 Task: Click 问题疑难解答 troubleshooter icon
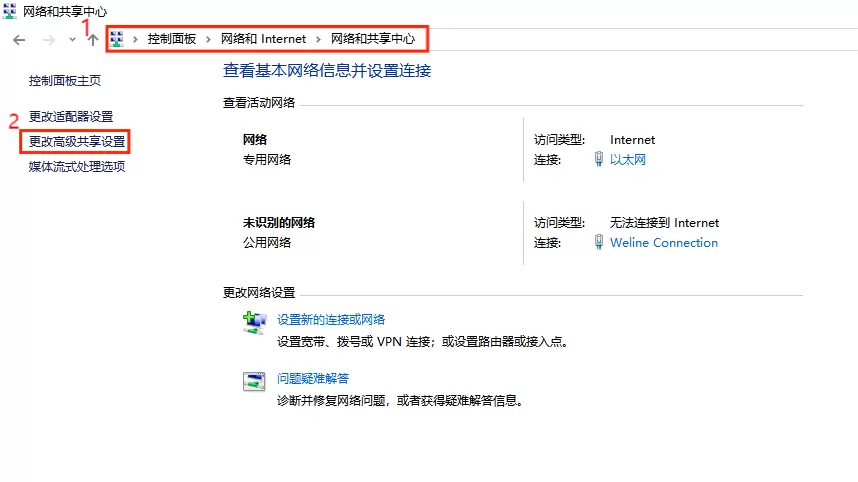(254, 380)
